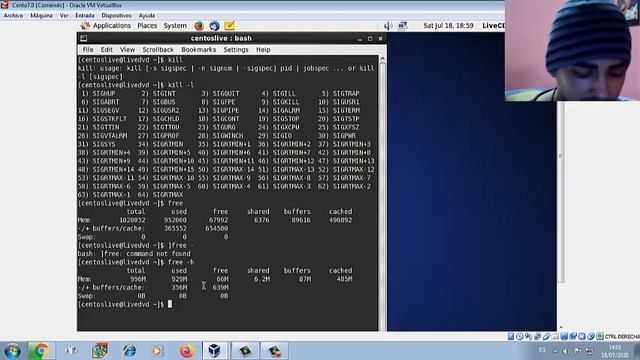Open VirtualBox Entrada menu
Image resolution: width=640 pixels, height=360 pixels.
point(84,16)
